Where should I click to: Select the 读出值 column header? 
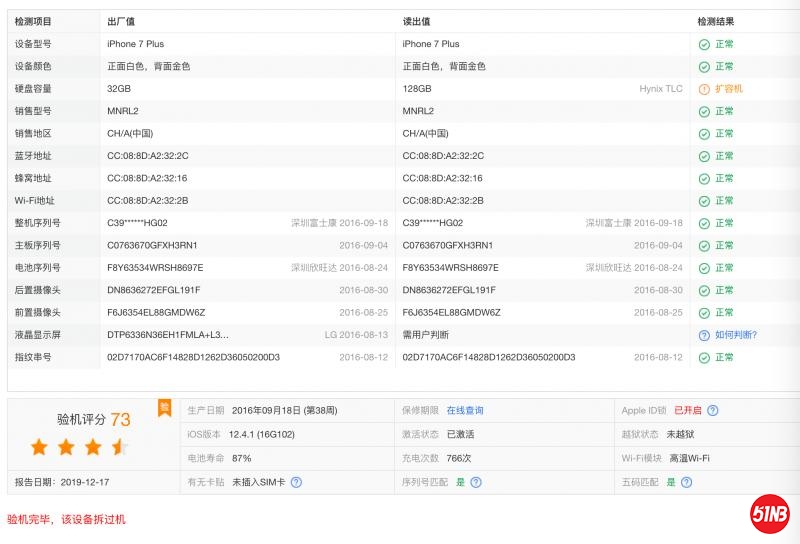(417, 21)
